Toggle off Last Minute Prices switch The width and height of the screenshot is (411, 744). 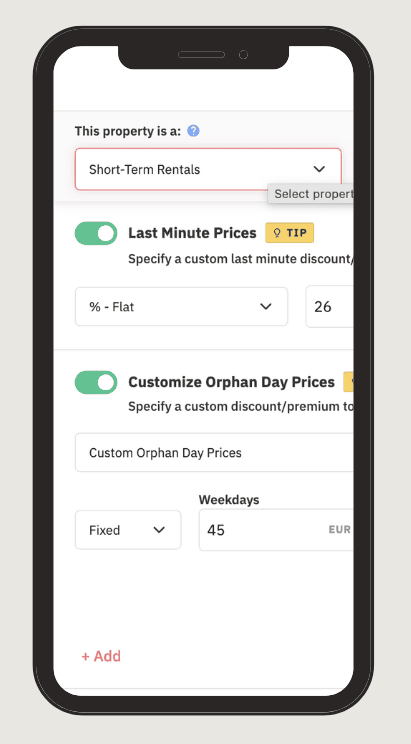coord(96,233)
